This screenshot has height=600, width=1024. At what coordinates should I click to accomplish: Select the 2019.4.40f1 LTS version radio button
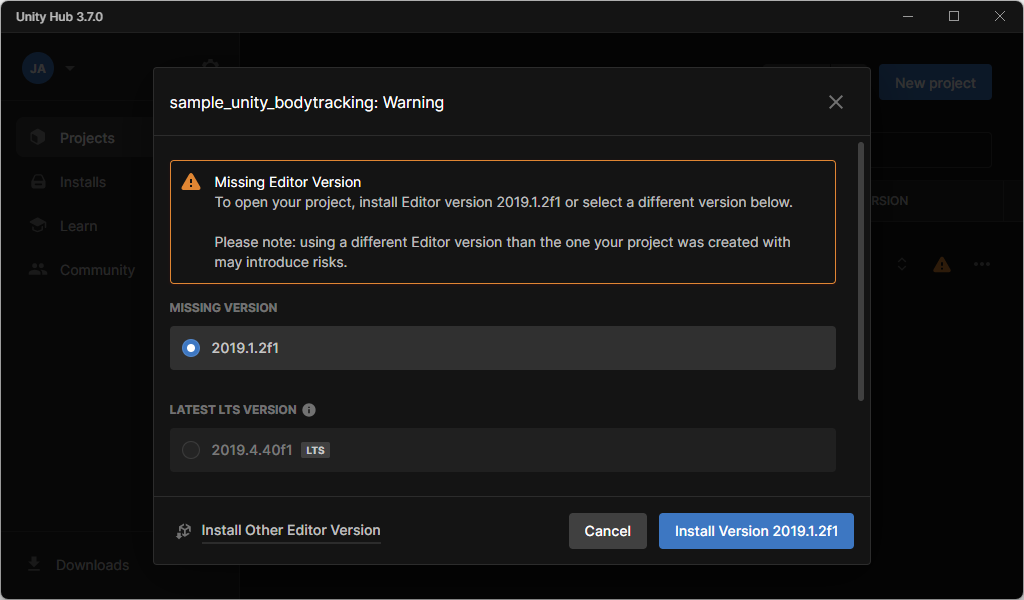[x=191, y=450]
